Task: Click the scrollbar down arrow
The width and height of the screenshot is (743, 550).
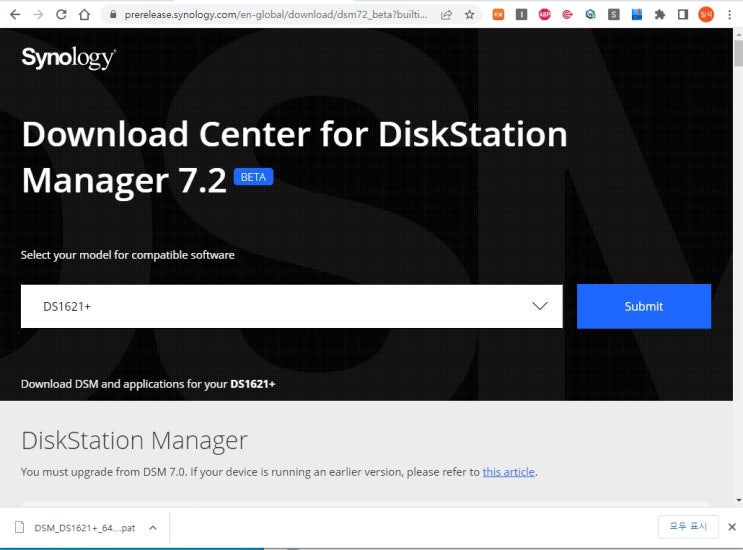Action: click(738, 500)
